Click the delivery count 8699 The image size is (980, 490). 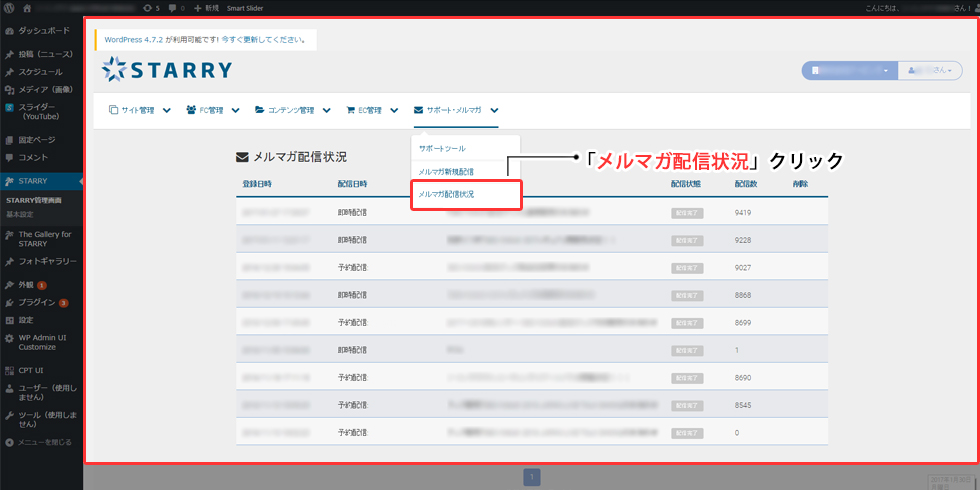(743, 322)
